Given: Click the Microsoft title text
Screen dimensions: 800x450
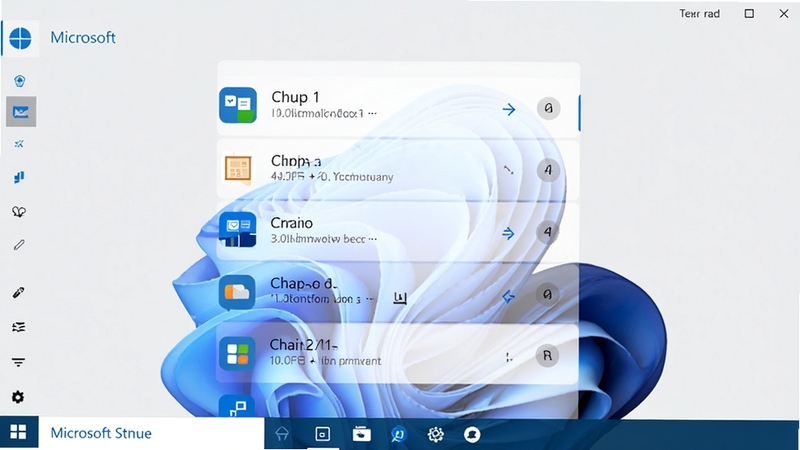Looking at the screenshot, I should coord(83,37).
